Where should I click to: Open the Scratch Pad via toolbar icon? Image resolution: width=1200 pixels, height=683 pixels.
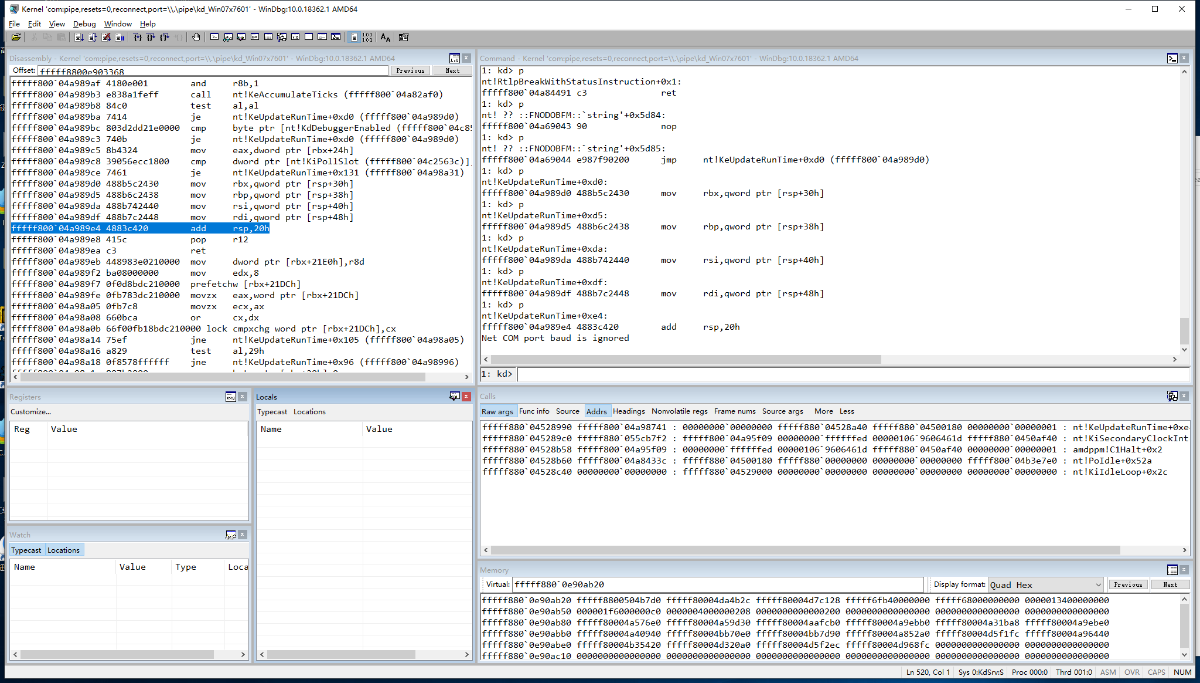[309, 37]
